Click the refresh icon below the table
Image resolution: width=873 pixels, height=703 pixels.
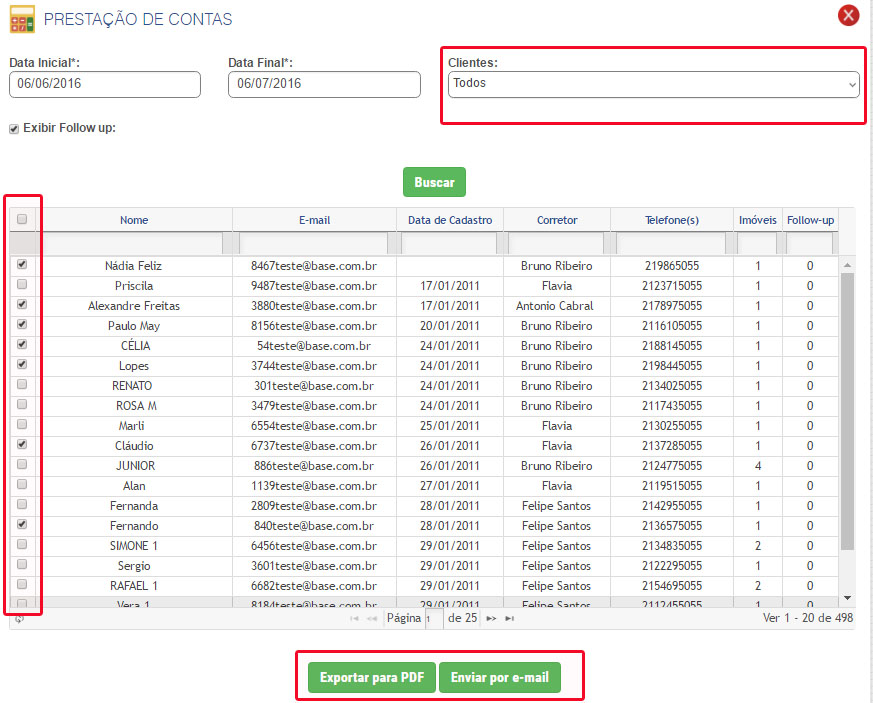pyautogui.click(x=17, y=619)
